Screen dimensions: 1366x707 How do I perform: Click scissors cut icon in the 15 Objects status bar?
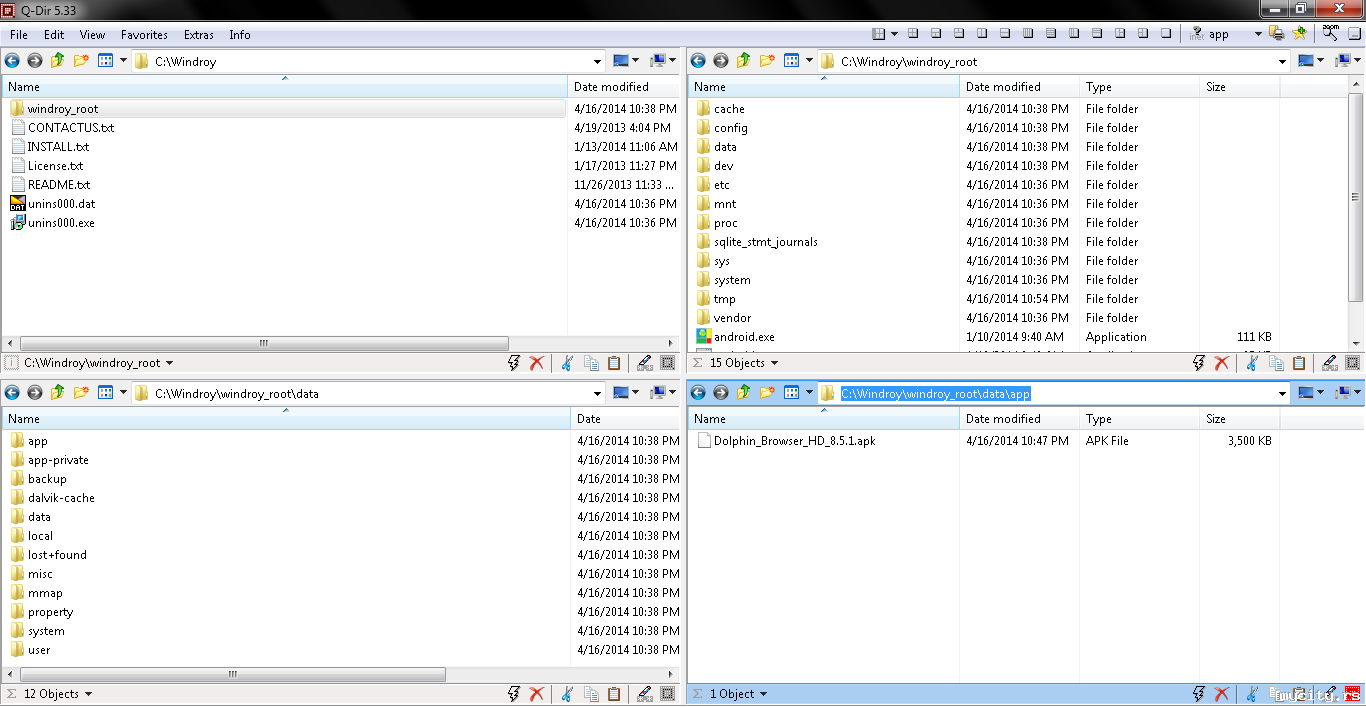[1252, 363]
